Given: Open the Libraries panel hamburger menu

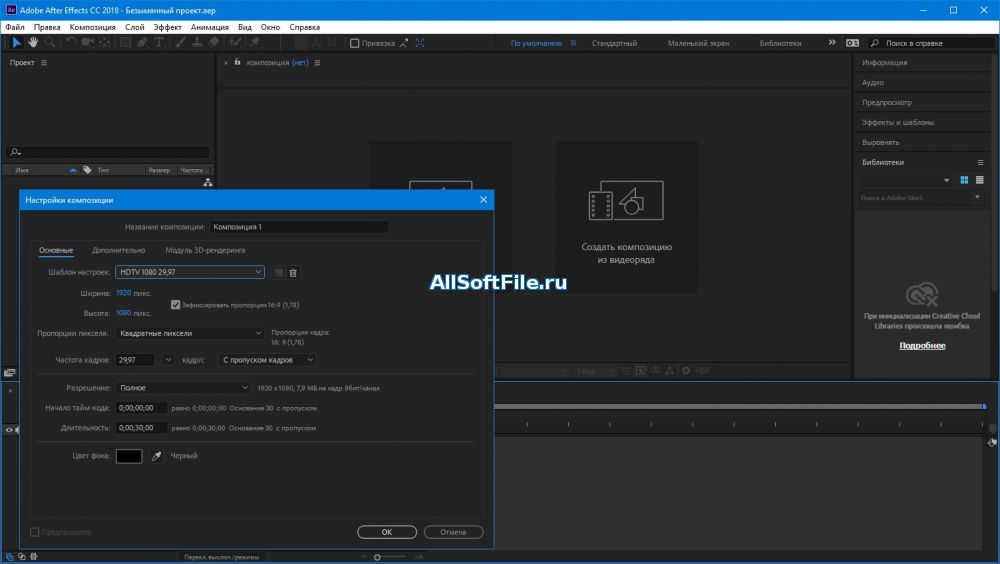Looking at the screenshot, I should pyautogui.click(x=980, y=162).
